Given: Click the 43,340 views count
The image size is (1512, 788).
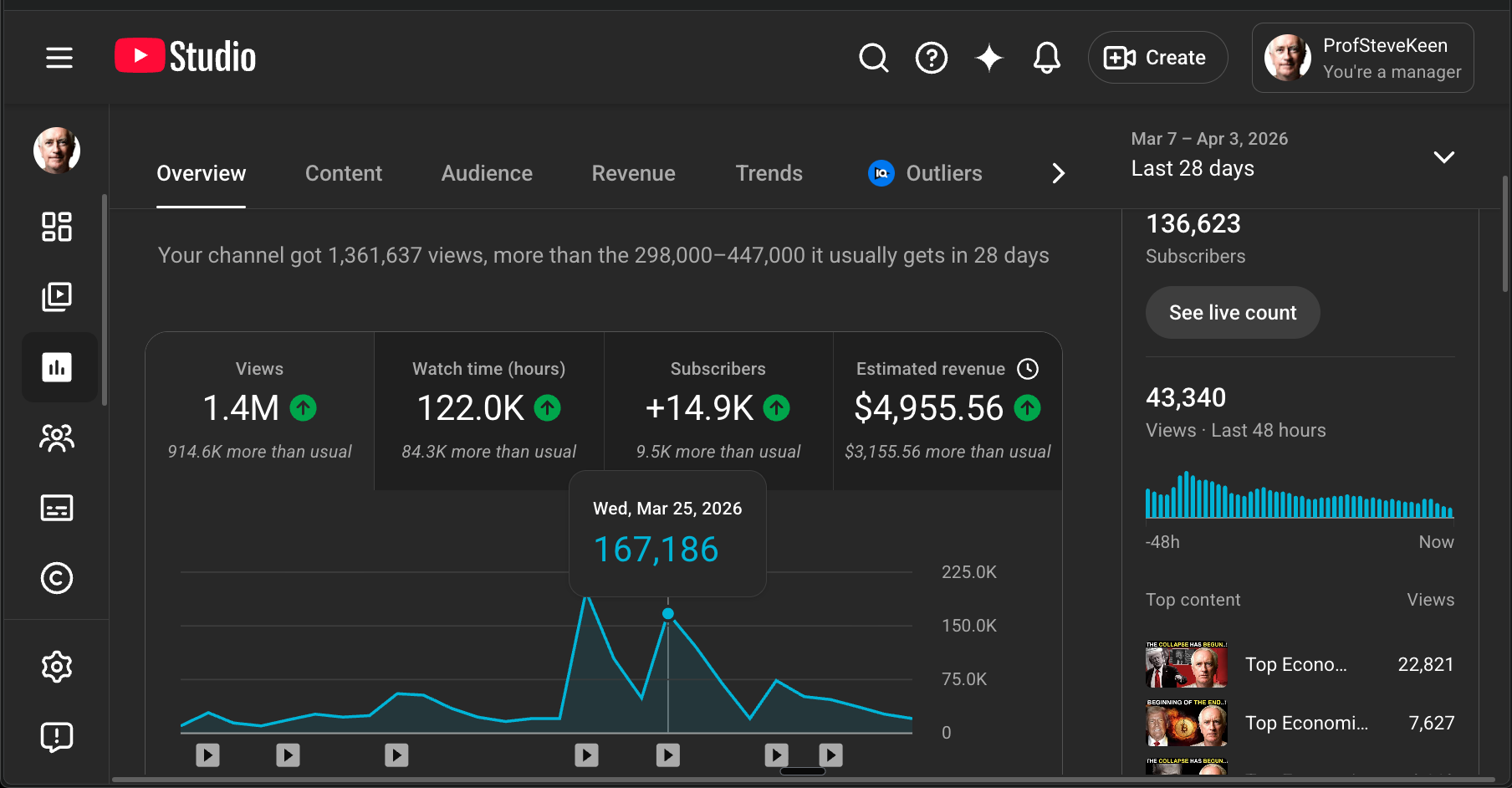Looking at the screenshot, I should pos(1186,397).
